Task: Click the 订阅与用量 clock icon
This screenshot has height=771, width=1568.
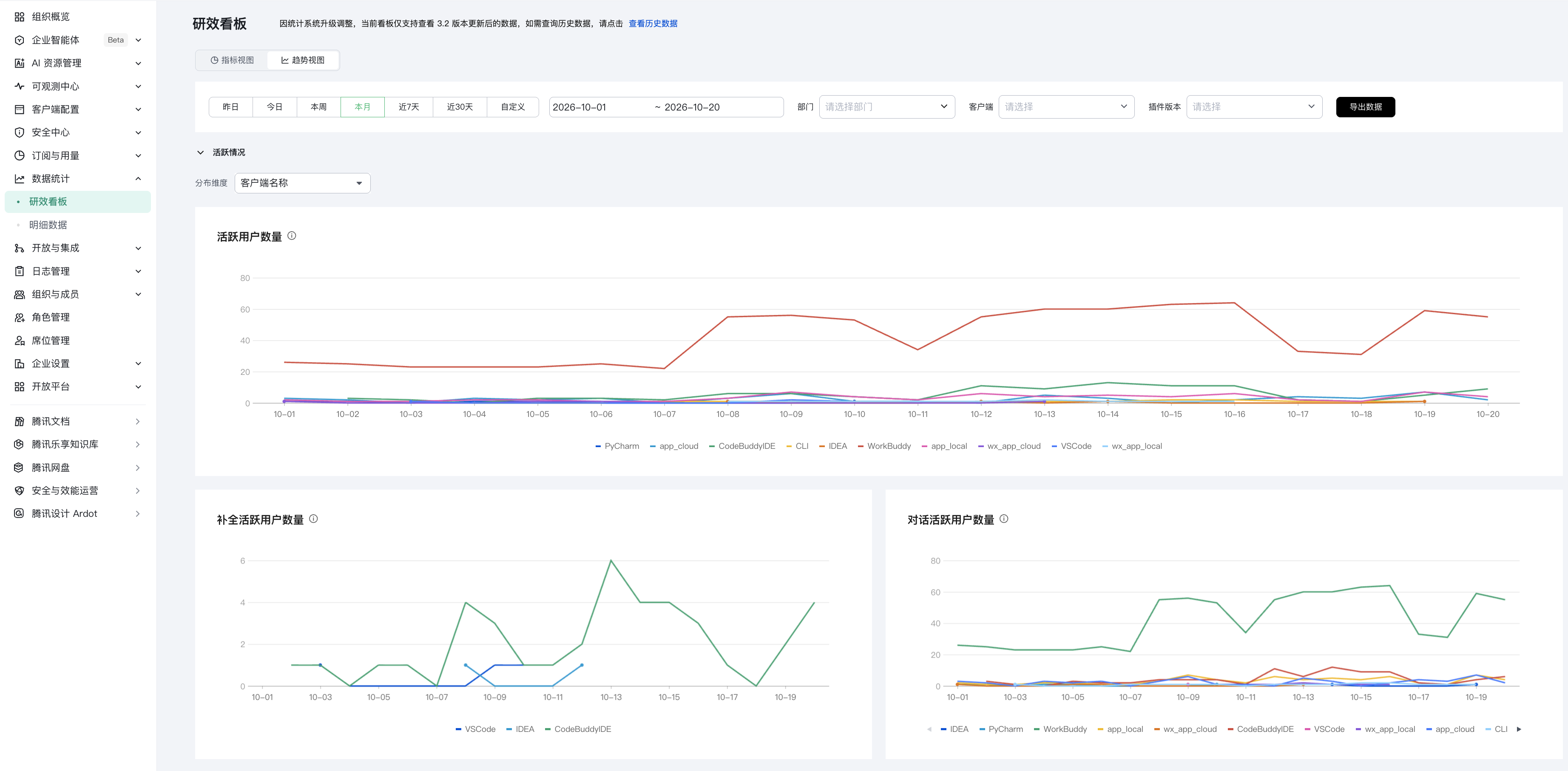Action: pos(20,156)
